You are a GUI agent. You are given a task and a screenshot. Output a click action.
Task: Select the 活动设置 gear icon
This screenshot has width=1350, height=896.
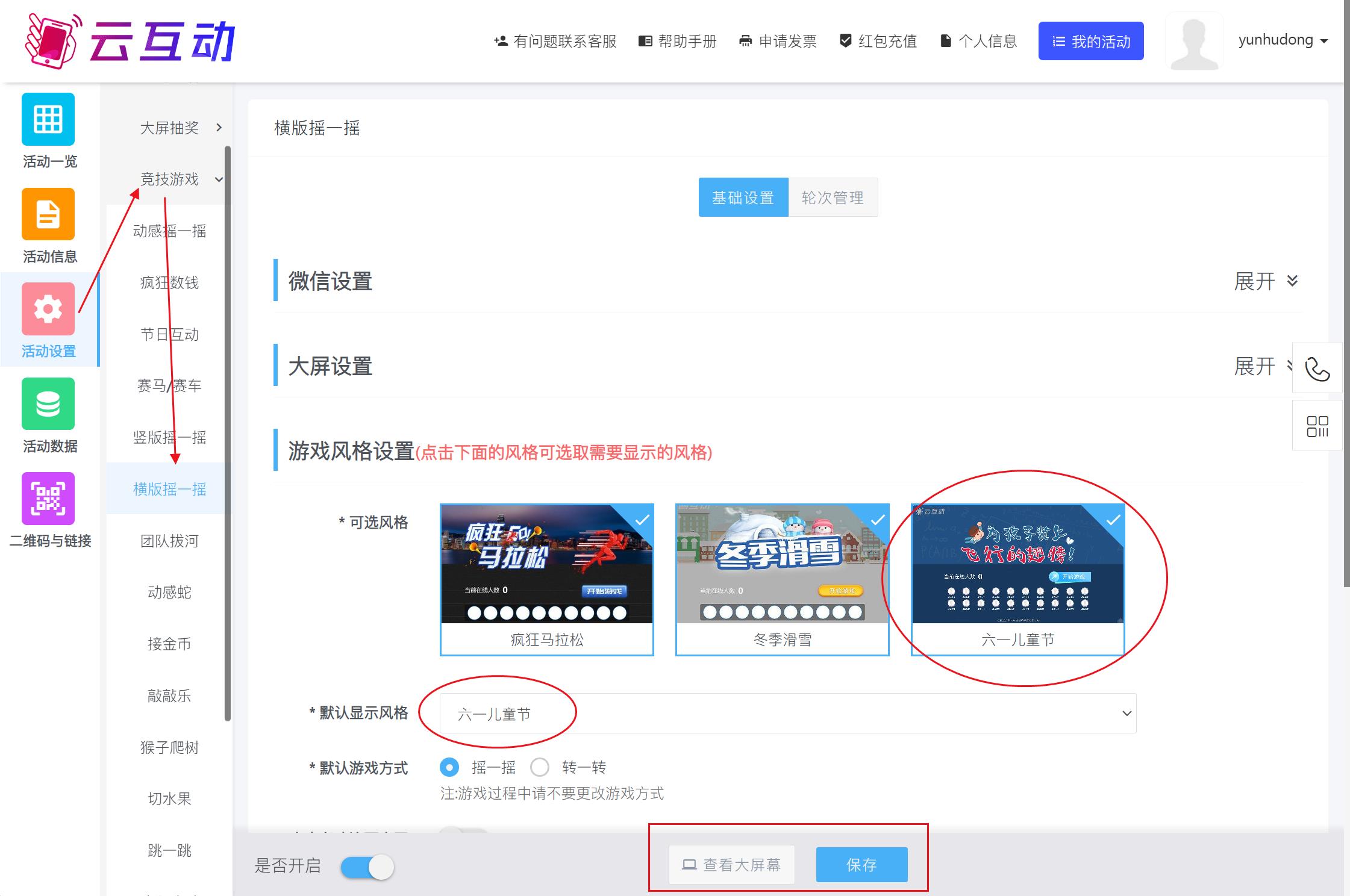coord(48,309)
